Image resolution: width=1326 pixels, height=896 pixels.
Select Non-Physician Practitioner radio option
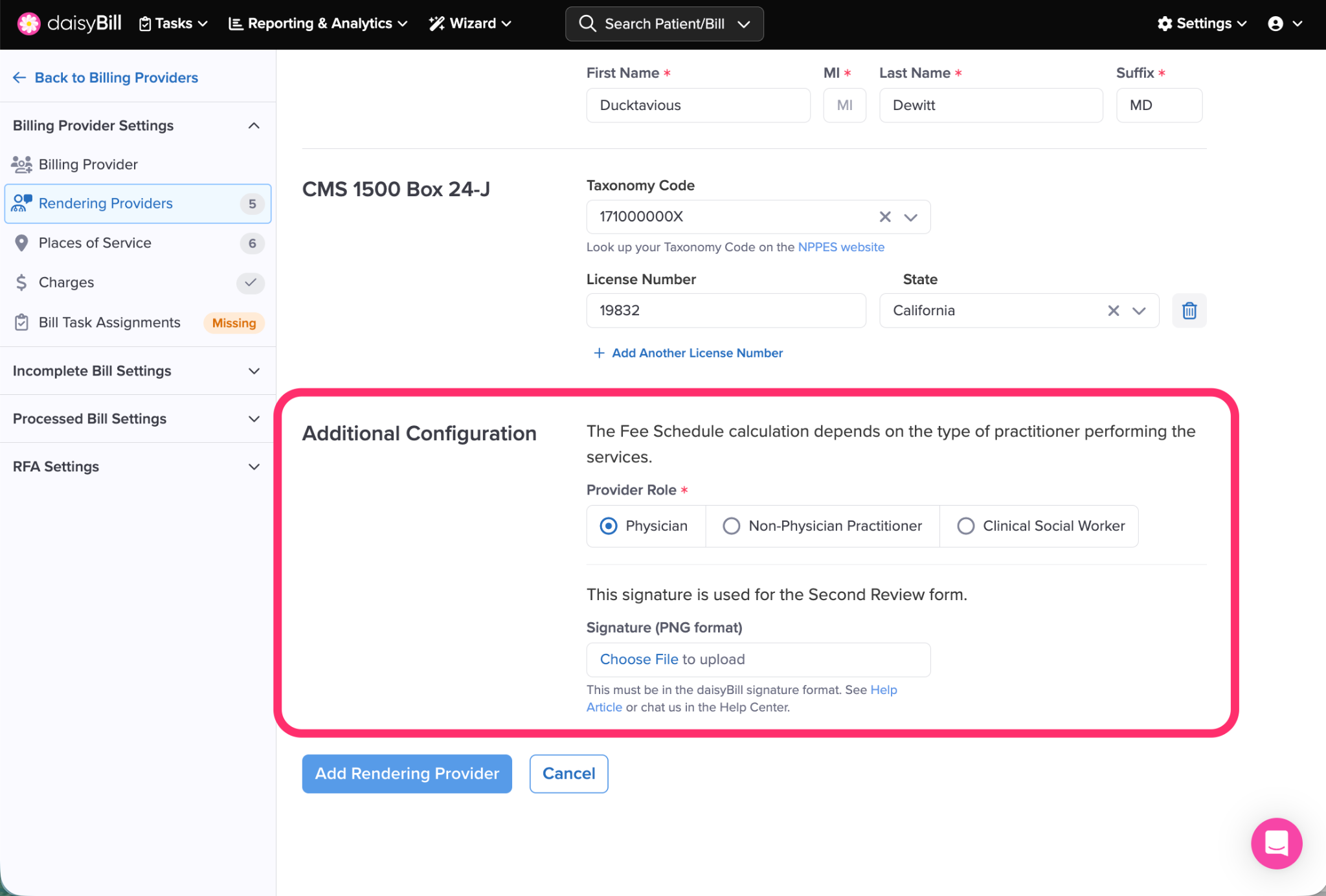[732, 526]
